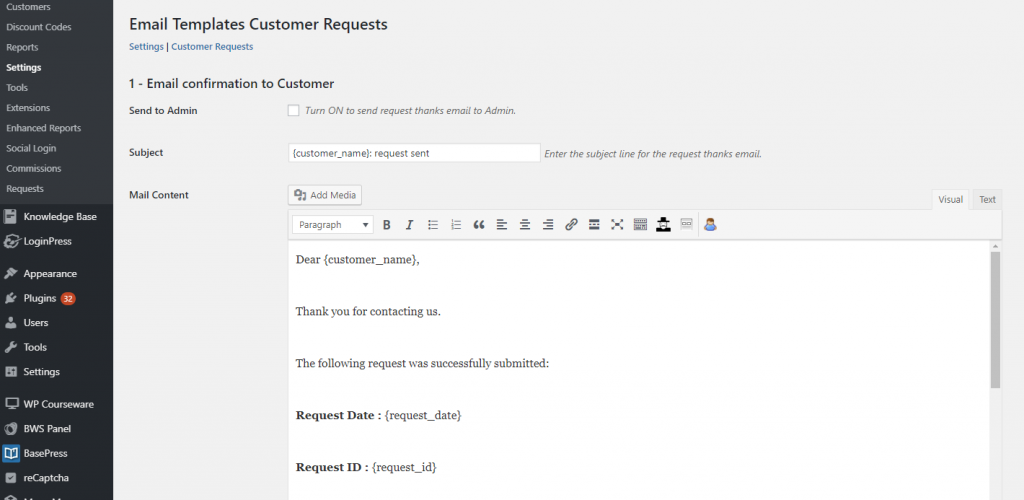Click the greyed shortcode toolbar icon
This screenshot has width=1024, height=500.
686,225
